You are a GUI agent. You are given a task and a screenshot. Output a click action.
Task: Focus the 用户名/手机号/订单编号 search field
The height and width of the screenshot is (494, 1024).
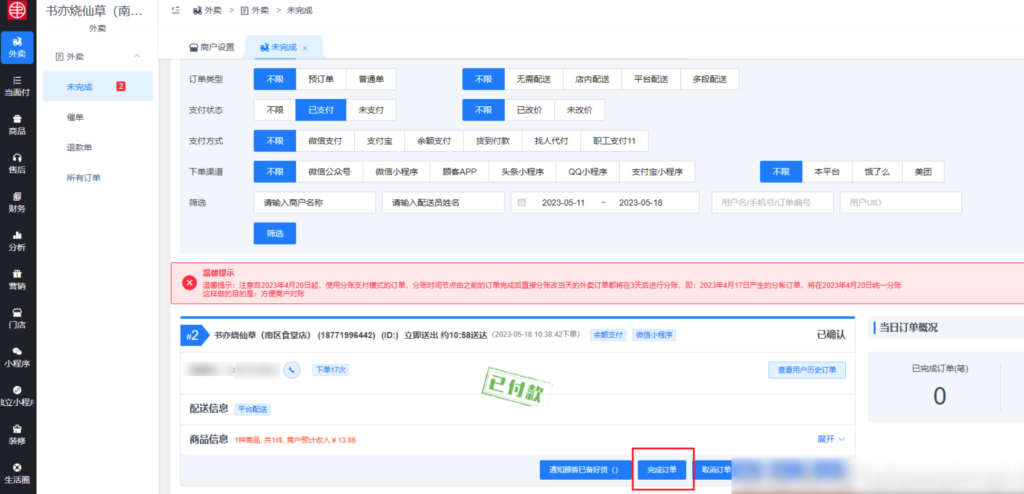[772, 203]
